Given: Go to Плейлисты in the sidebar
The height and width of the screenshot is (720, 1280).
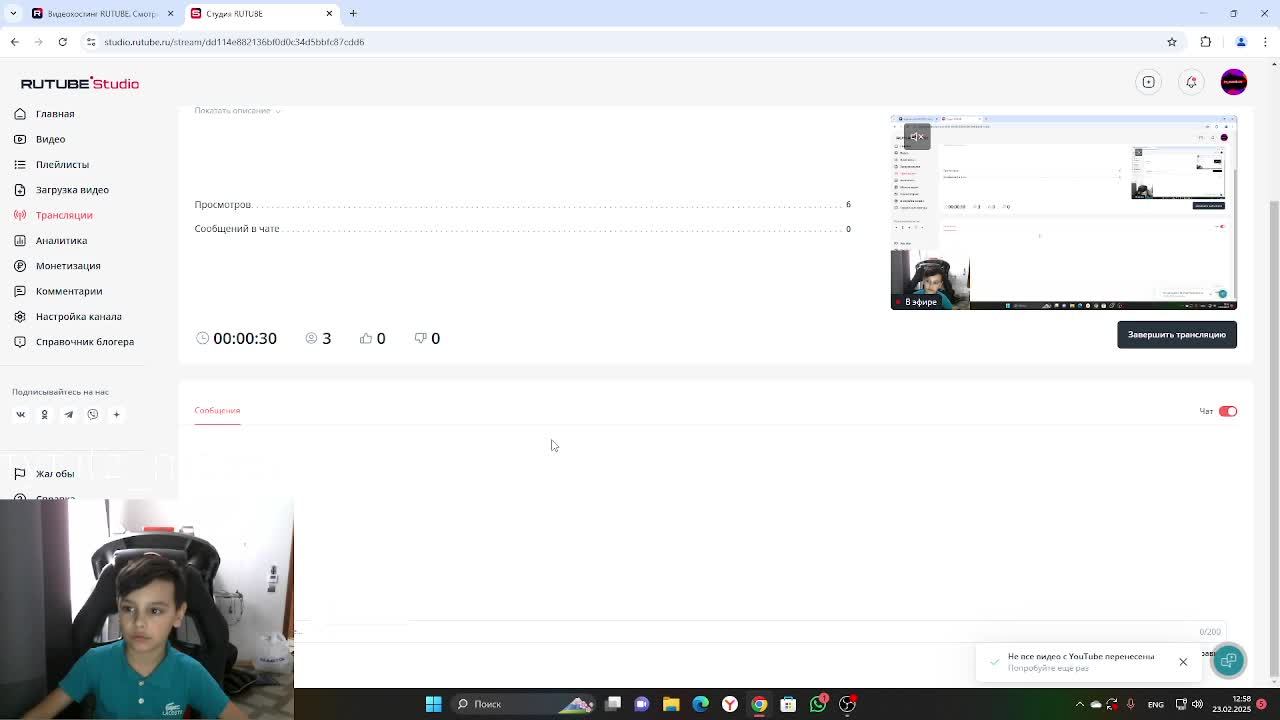Looking at the screenshot, I should click(x=52, y=164).
